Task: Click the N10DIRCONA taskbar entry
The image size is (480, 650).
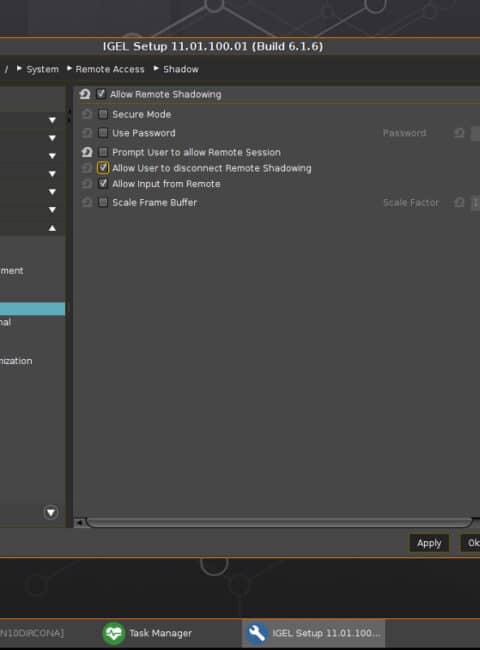Action: click(x=32, y=633)
